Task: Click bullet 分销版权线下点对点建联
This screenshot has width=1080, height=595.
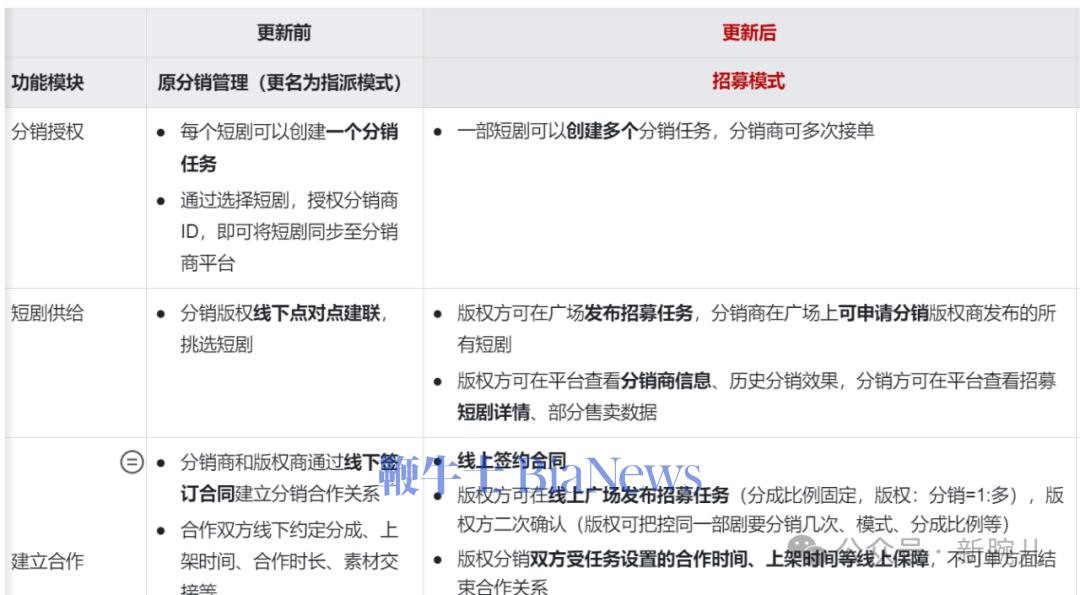Action: [x=284, y=328]
